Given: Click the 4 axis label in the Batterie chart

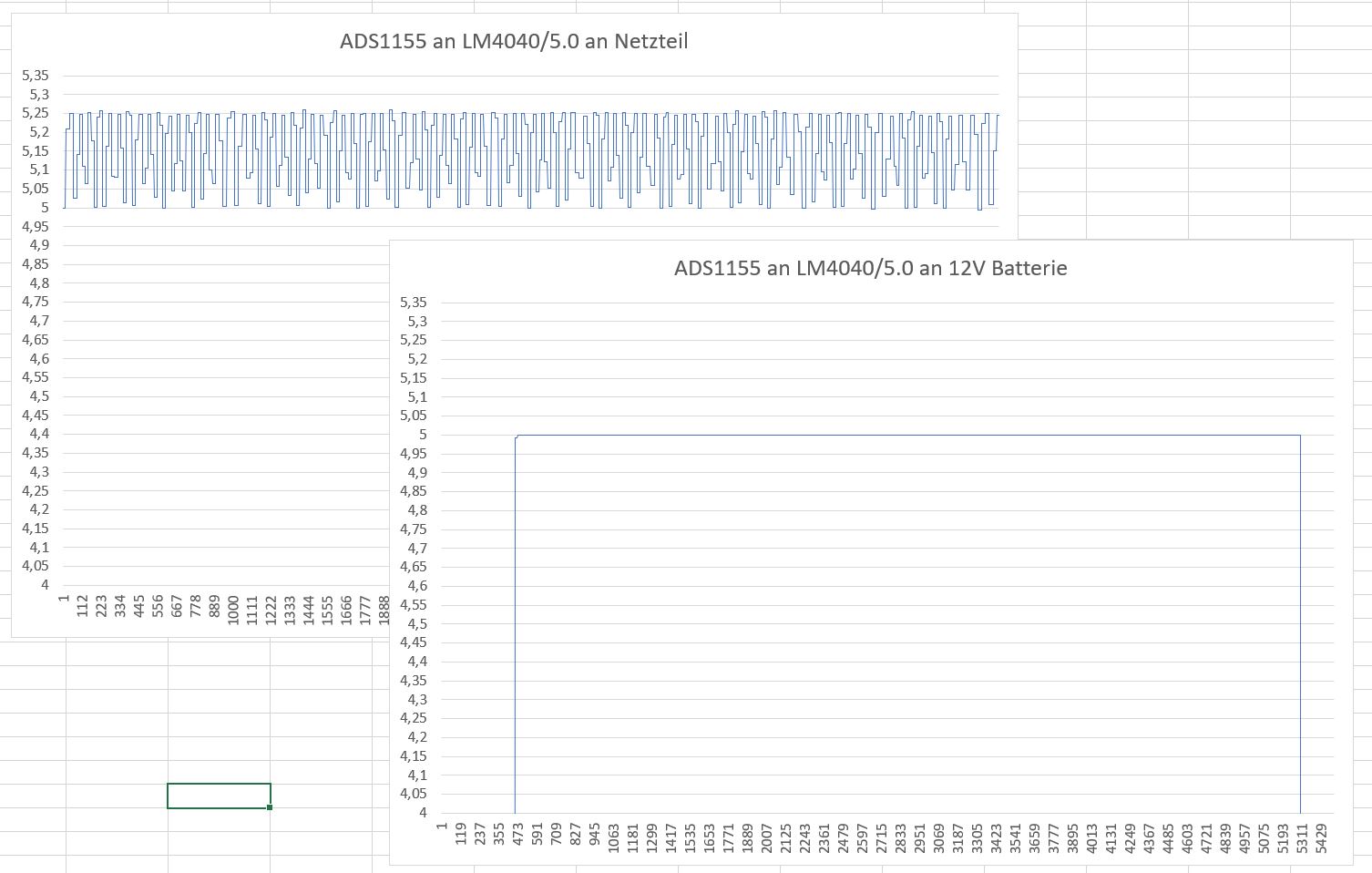Looking at the screenshot, I should click(x=423, y=813).
